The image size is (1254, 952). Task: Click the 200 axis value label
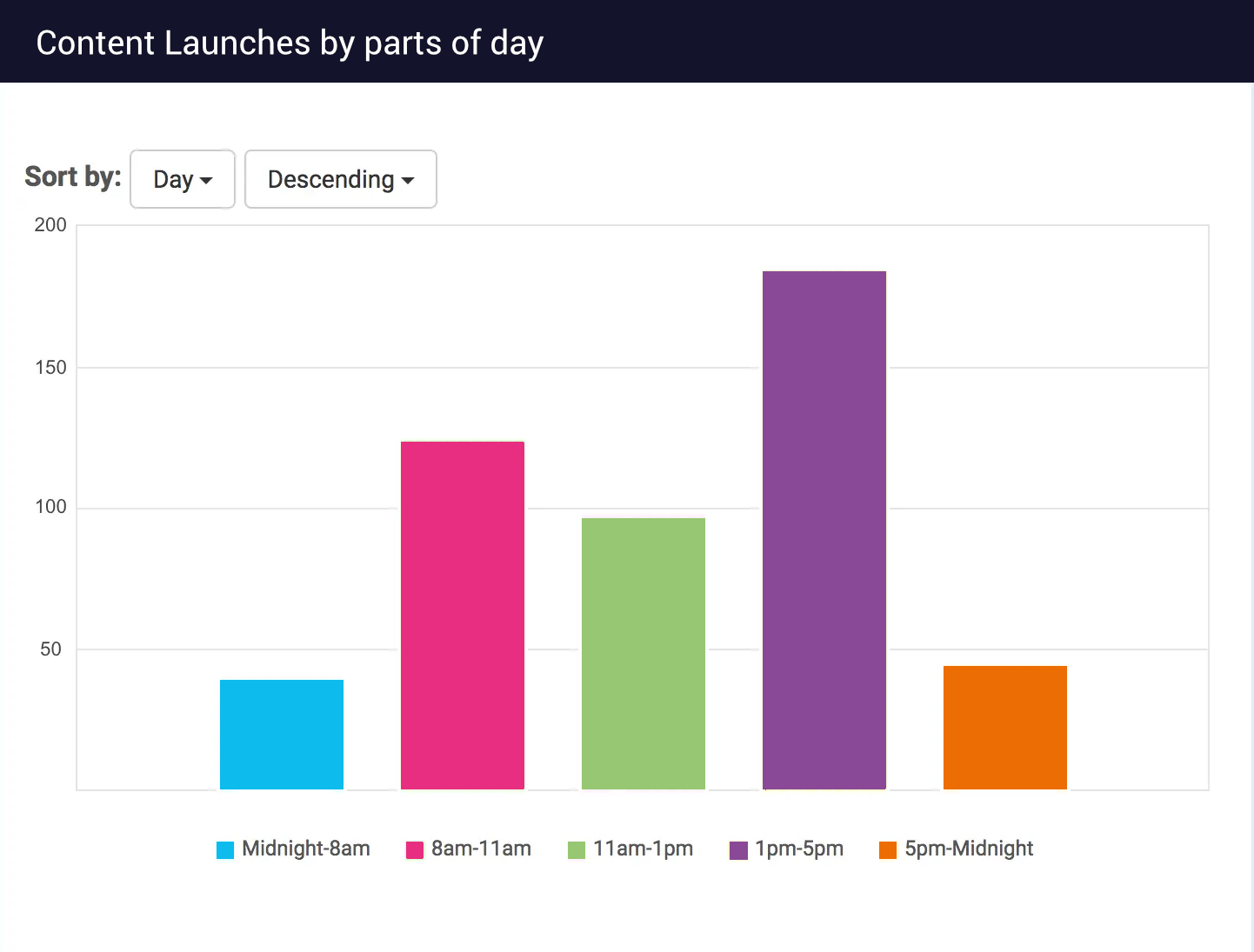click(51, 224)
